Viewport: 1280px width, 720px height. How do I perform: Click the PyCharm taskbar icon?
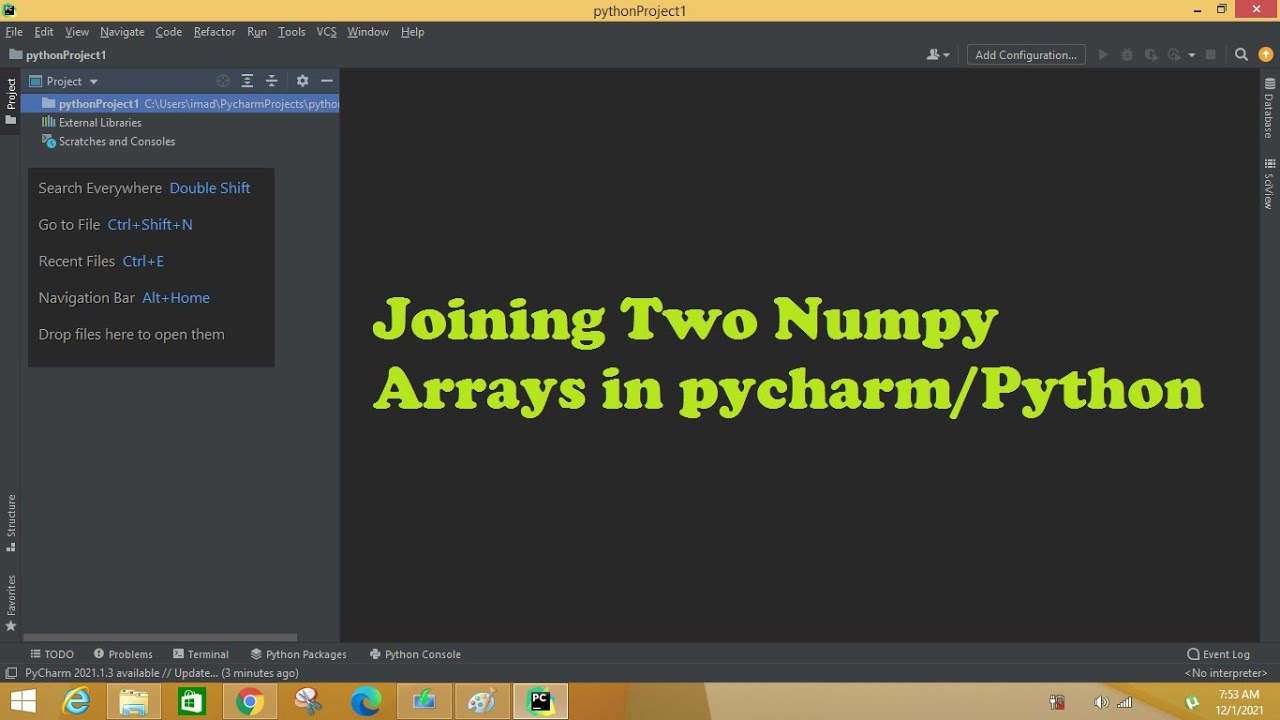coord(540,702)
